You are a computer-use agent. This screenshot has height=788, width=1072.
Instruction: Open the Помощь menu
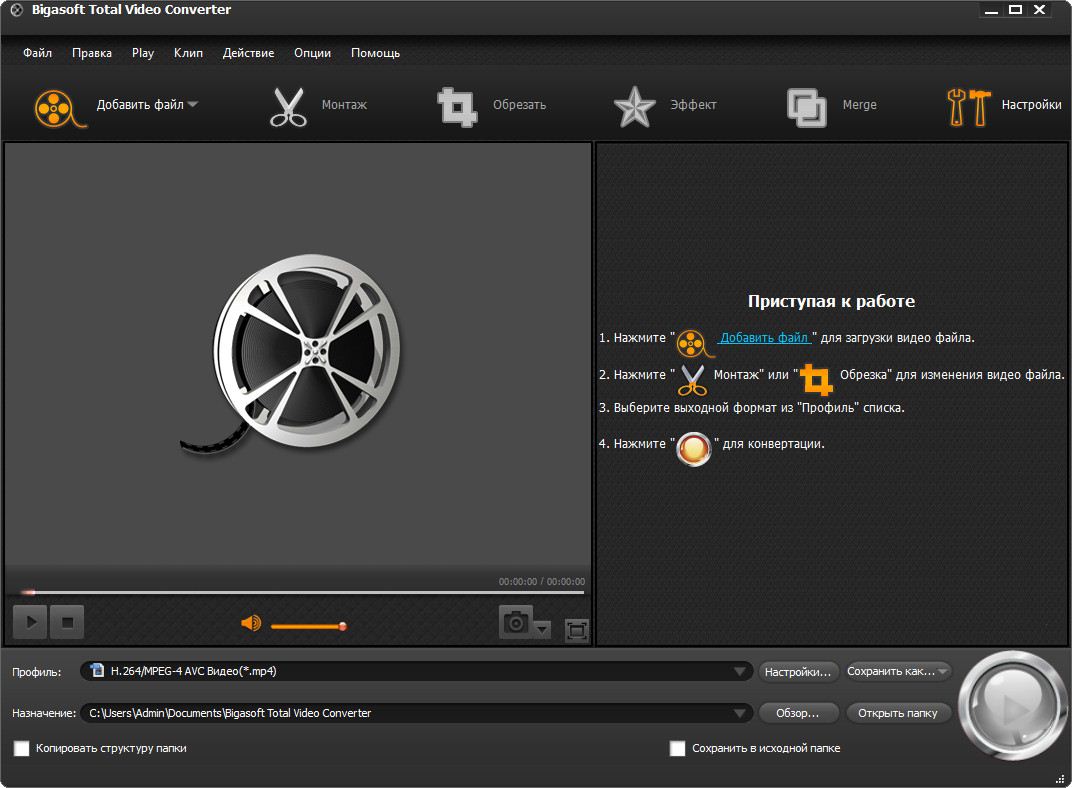click(375, 53)
